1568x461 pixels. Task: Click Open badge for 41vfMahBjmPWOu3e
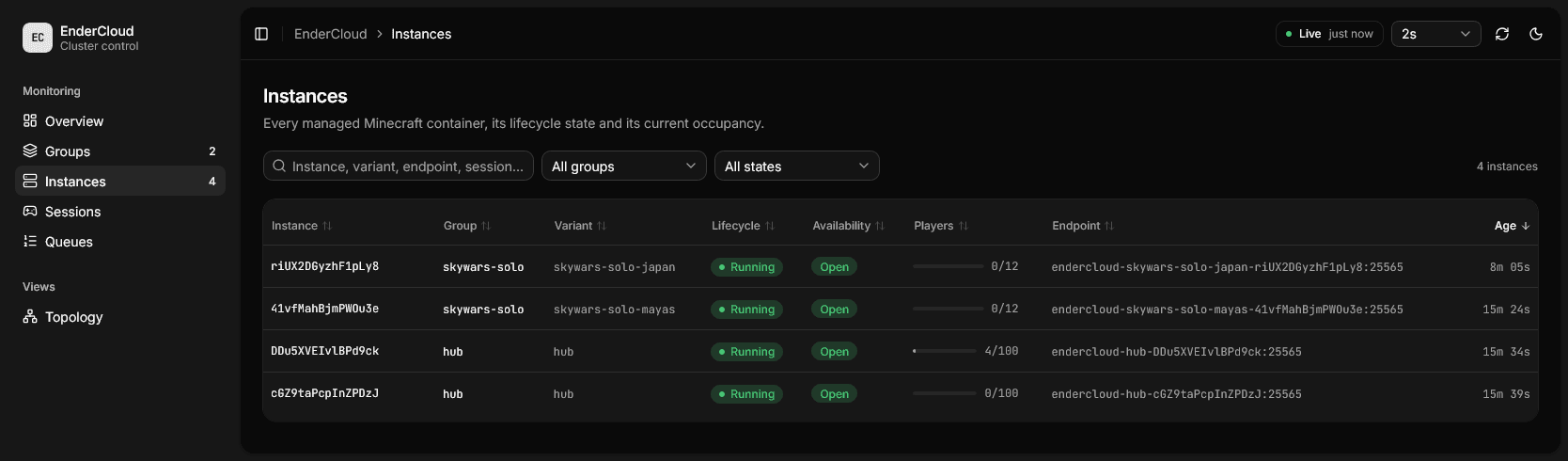(834, 310)
